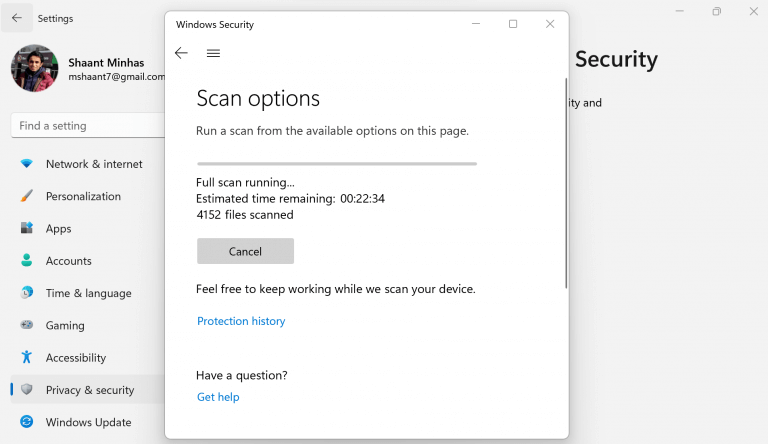Image resolution: width=768 pixels, height=444 pixels.
Task: Click the Gaming controller icon
Action: click(x=27, y=324)
